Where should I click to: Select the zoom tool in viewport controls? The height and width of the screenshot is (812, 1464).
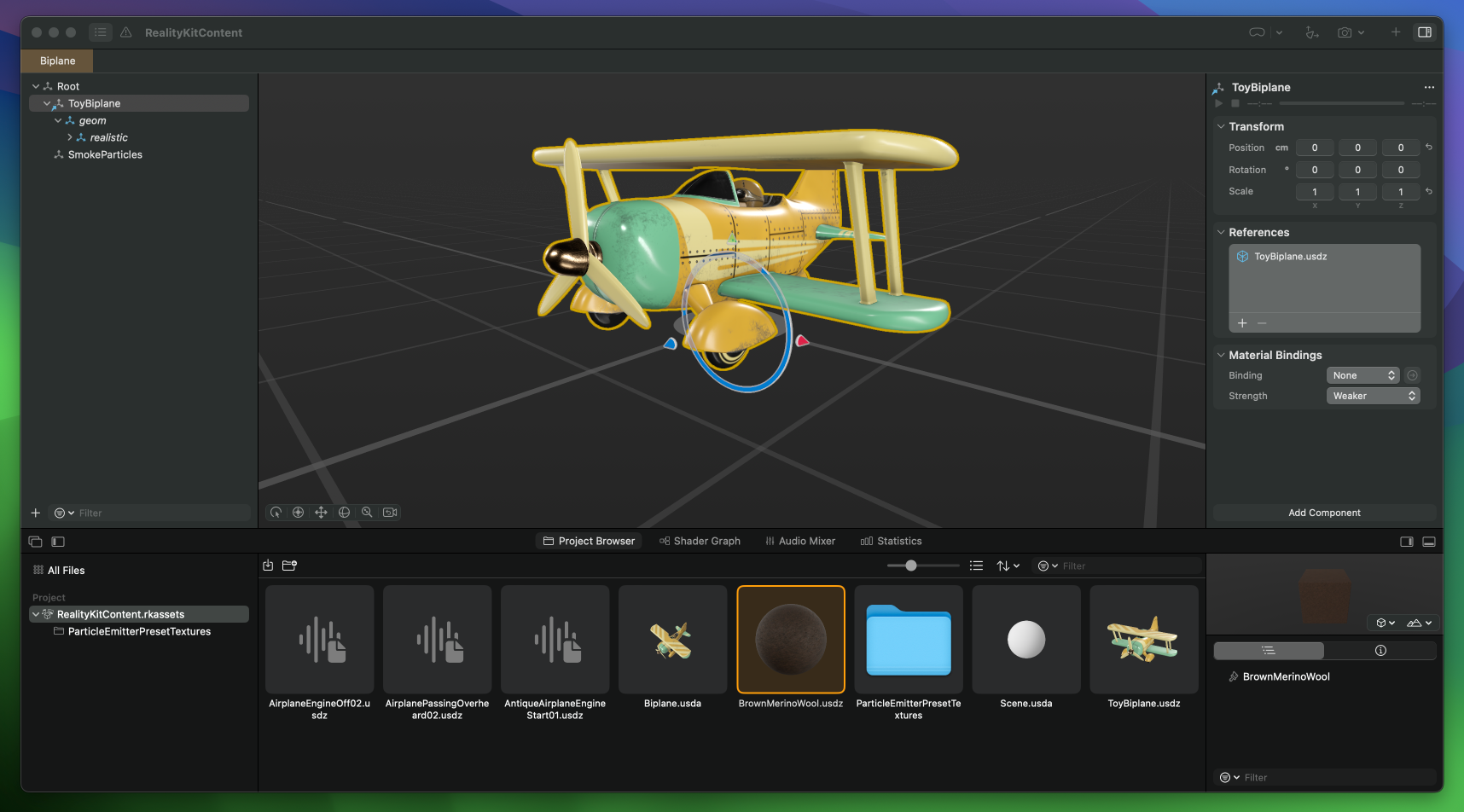[367, 512]
